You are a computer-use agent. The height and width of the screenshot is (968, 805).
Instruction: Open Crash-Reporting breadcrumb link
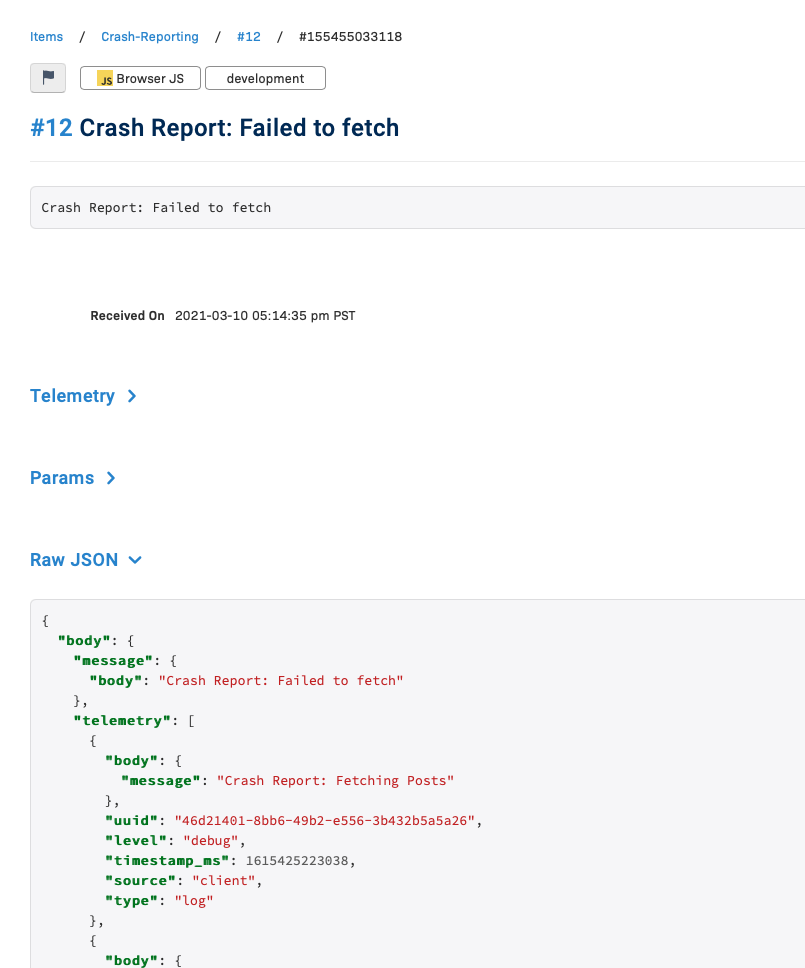(150, 36)
